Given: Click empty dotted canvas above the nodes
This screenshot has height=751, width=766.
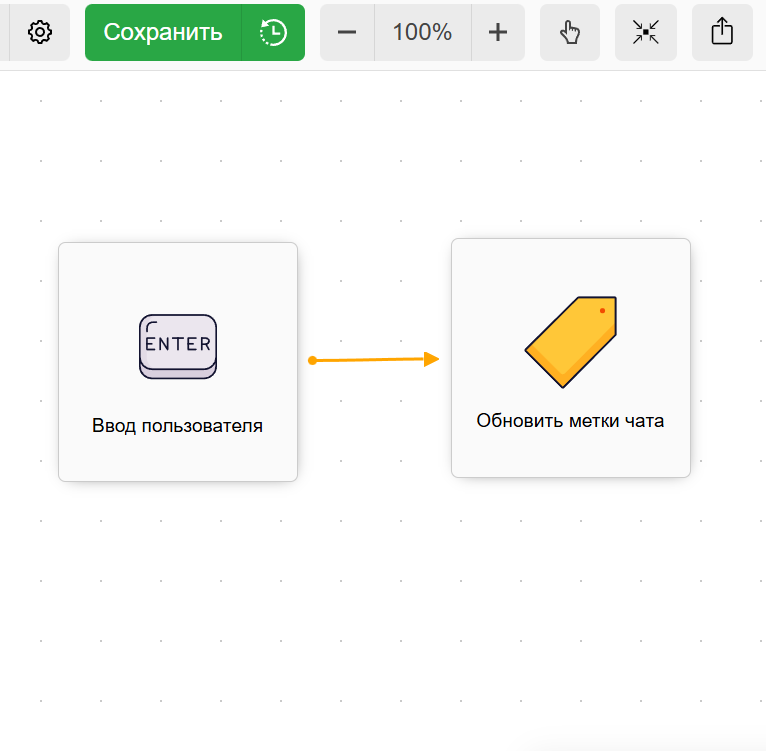Looking at the screenshot, I should (380, 150).
